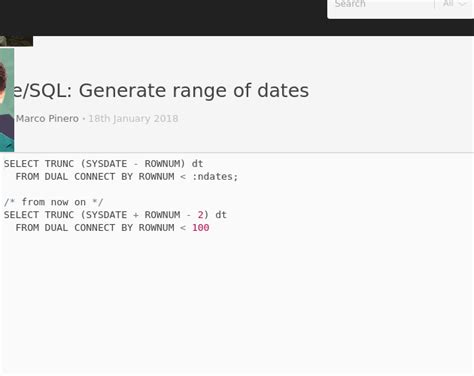Click the dt alias ending the first line
Viewport: 474px width, 376px height.
(197, 164)
